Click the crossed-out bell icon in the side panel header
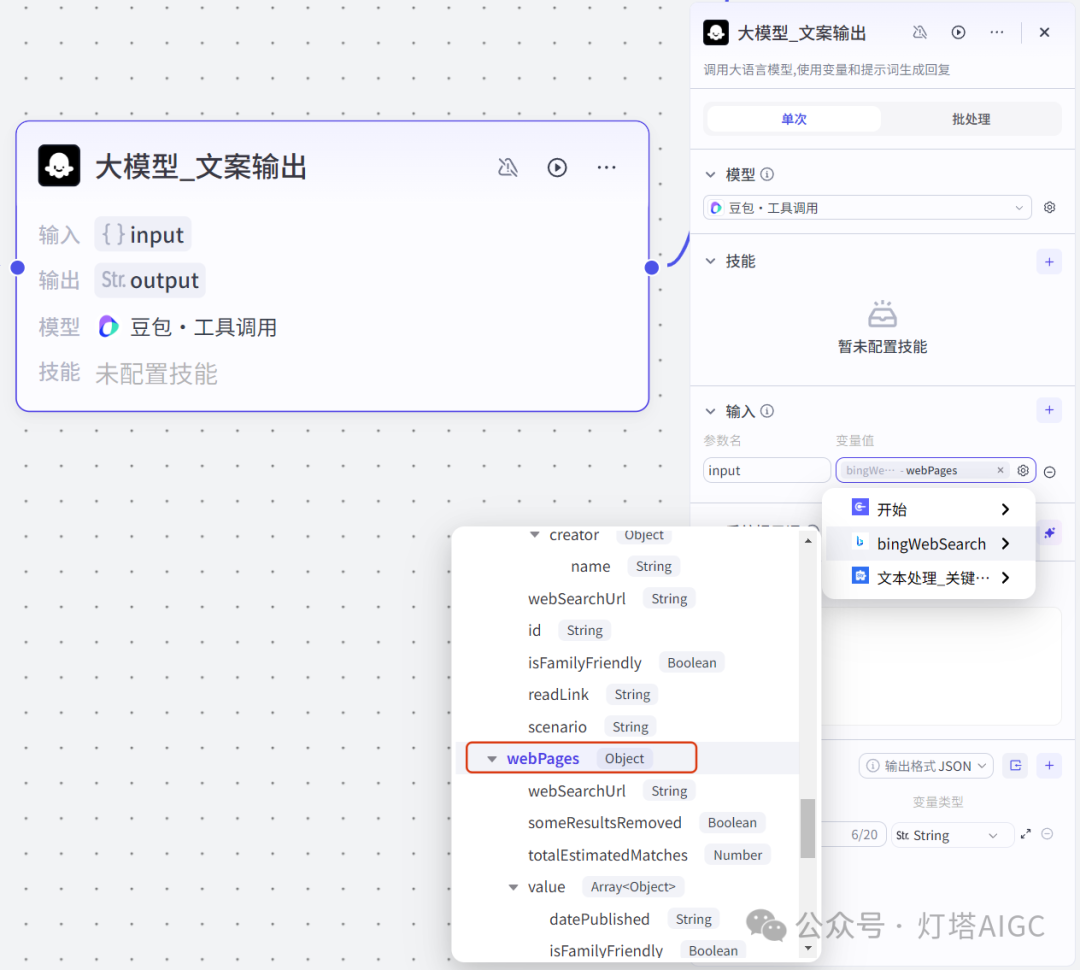Image resolution: width=1080 pixels, height=970 pixels. (x=920, y=32)
